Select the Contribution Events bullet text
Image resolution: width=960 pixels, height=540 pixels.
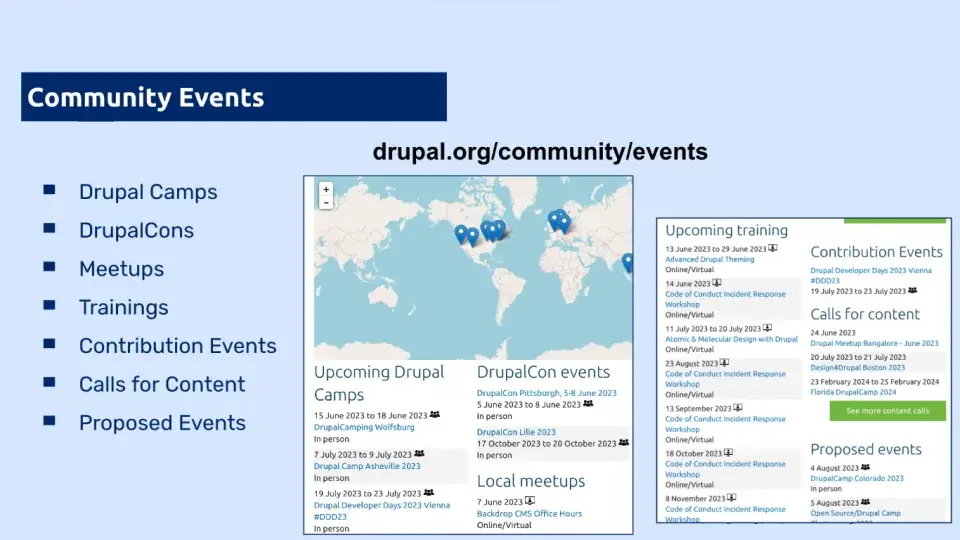tap(178, 346)
